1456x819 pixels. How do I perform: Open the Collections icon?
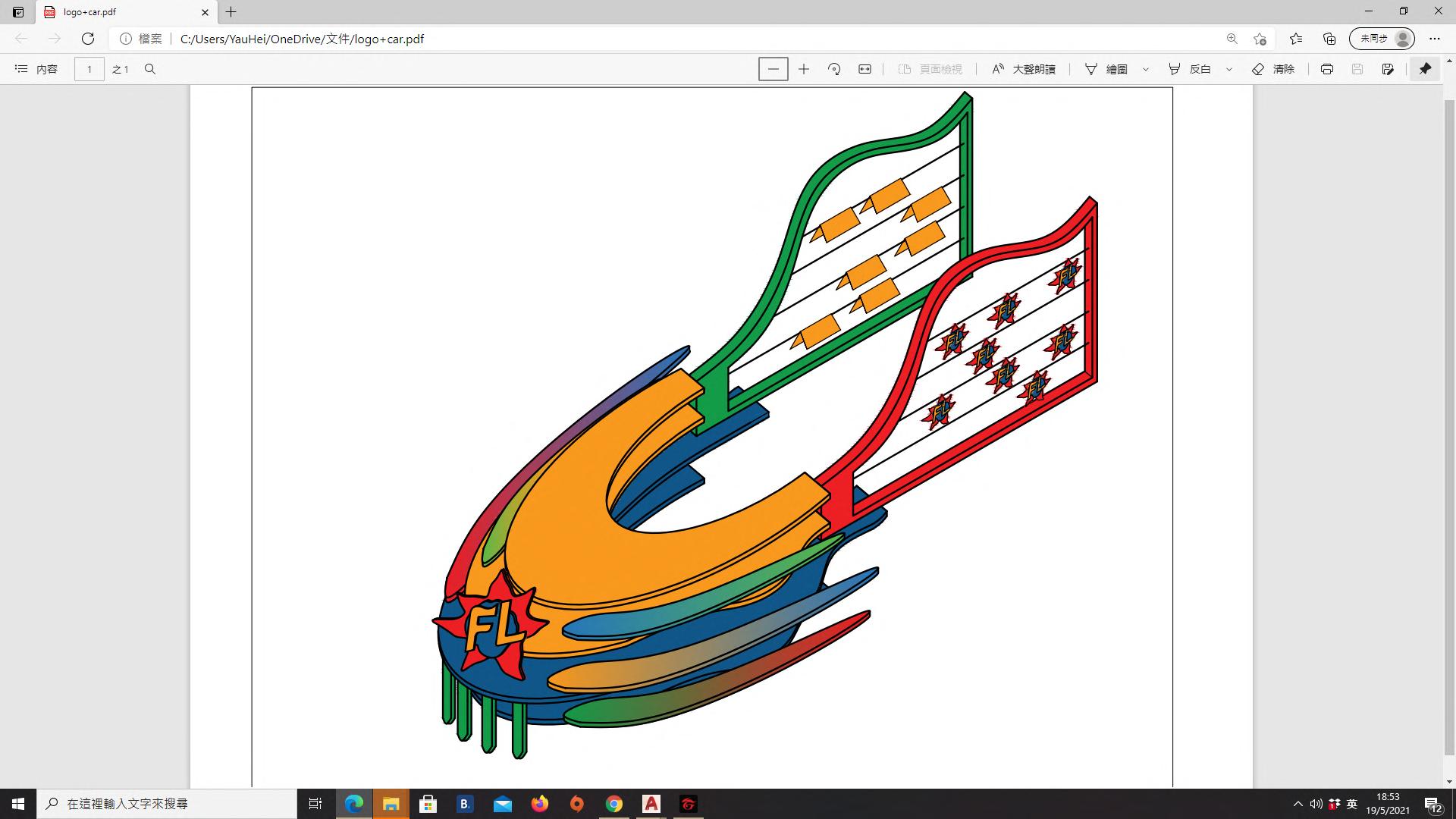point(1329,39)
